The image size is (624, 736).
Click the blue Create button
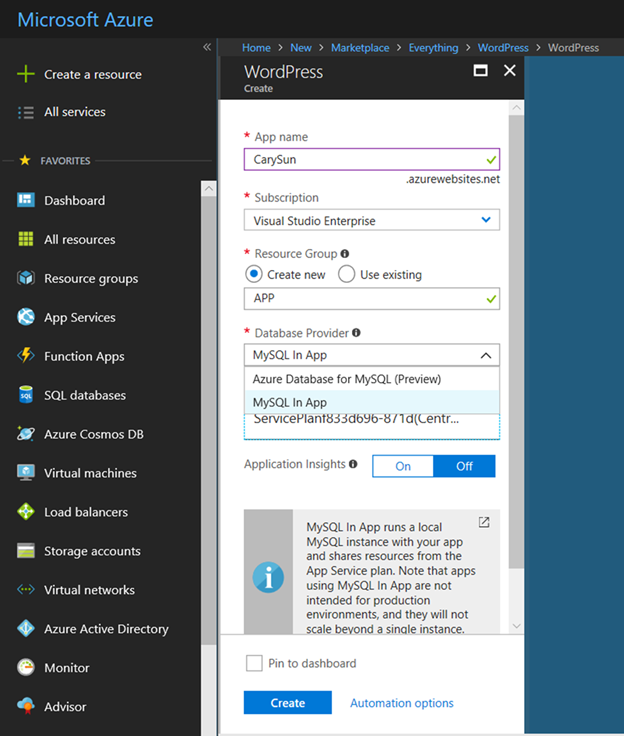coord(288,703)
